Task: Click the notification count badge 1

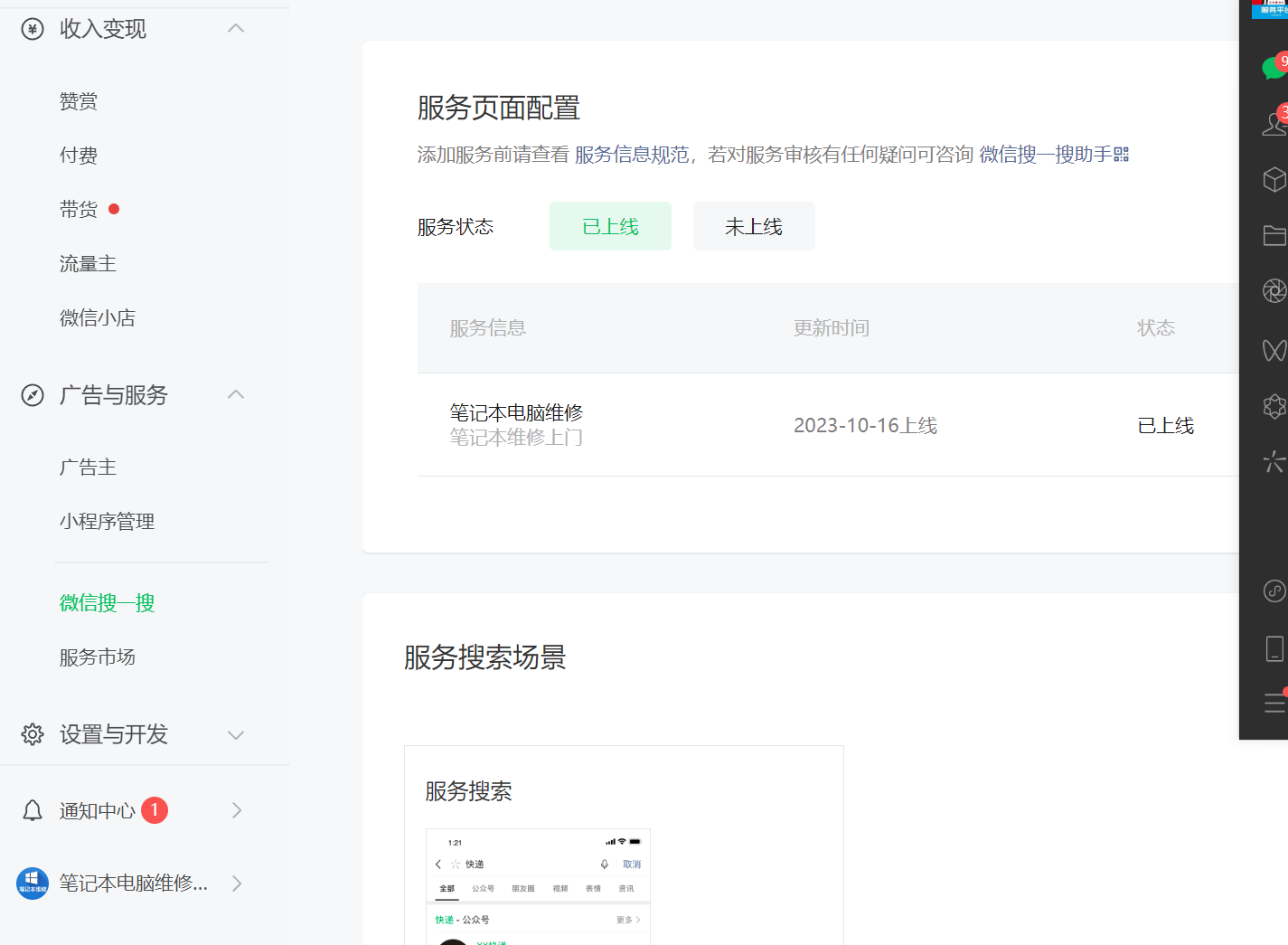Action: pyautogui.click(x=155, y=810)
